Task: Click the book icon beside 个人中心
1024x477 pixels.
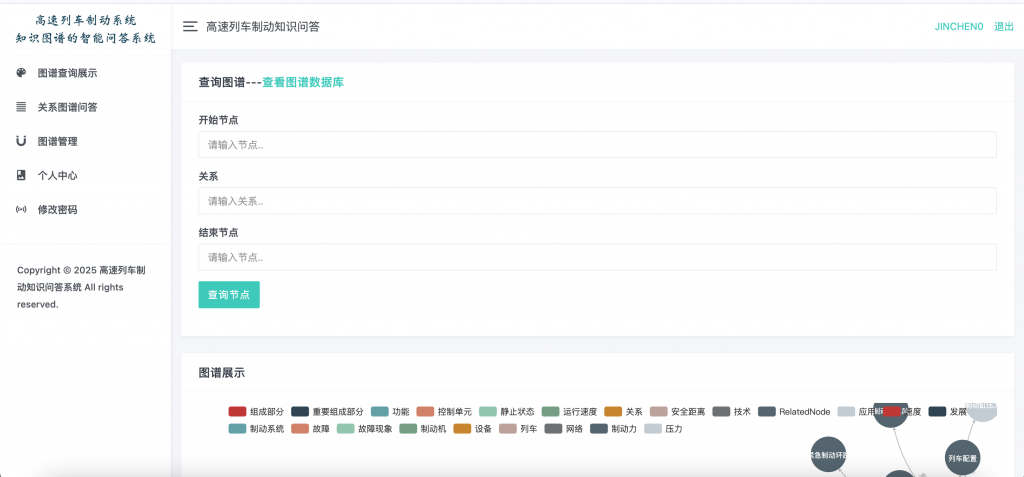Action: tap(22, 175)
